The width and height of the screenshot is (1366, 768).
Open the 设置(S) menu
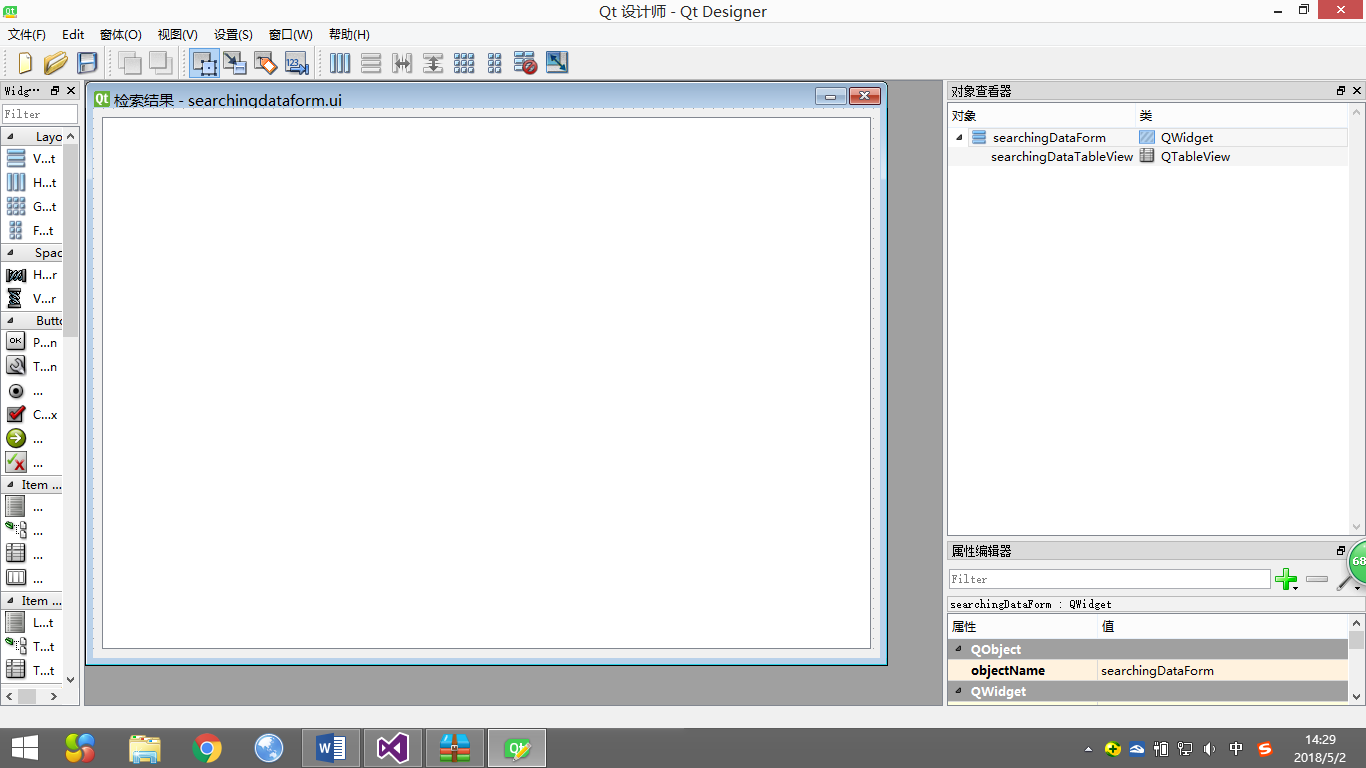pyautogui.click(x=233, y=34)
